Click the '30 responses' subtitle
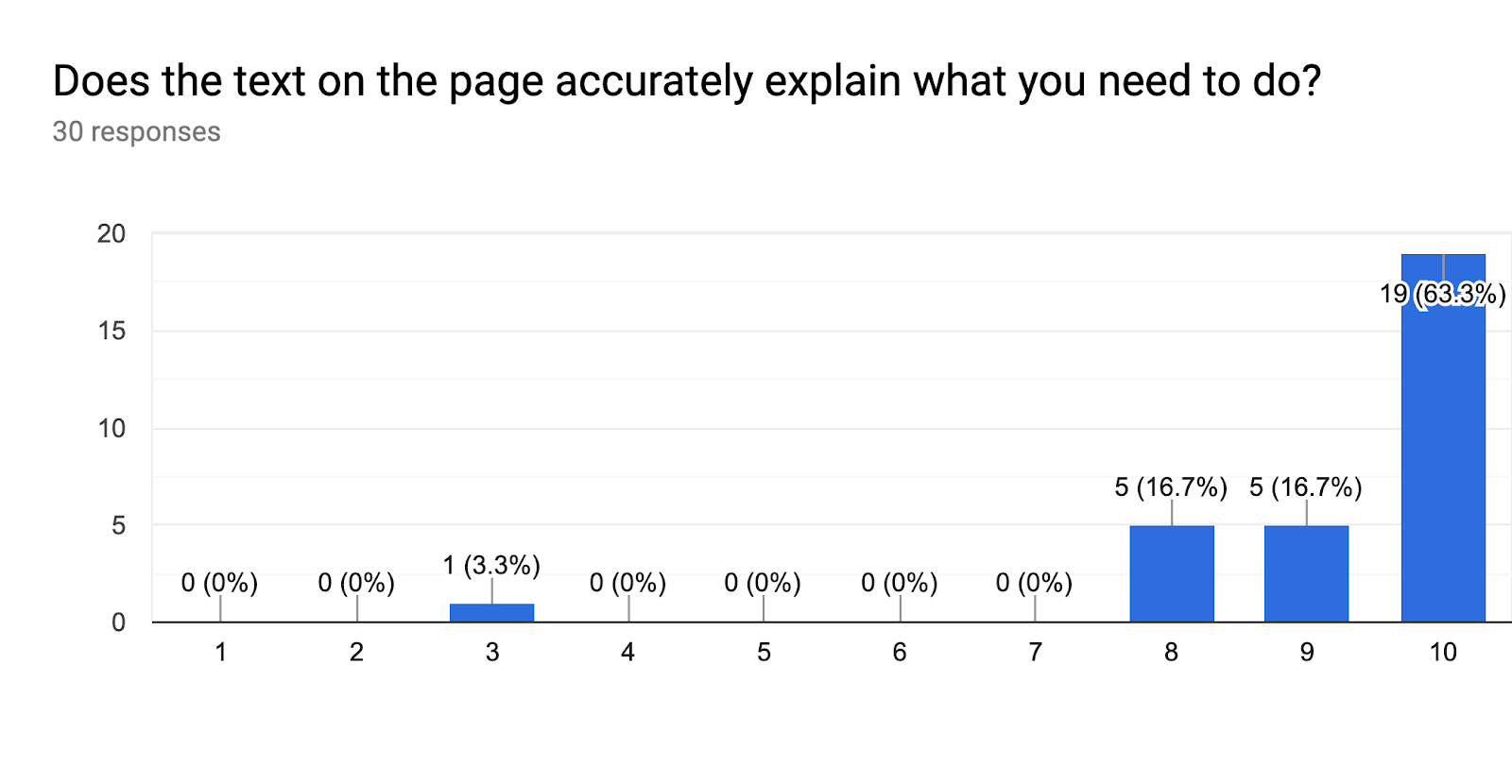Image resolution: width=1512 pixels, height=784 pixels. tap(136, 131)
